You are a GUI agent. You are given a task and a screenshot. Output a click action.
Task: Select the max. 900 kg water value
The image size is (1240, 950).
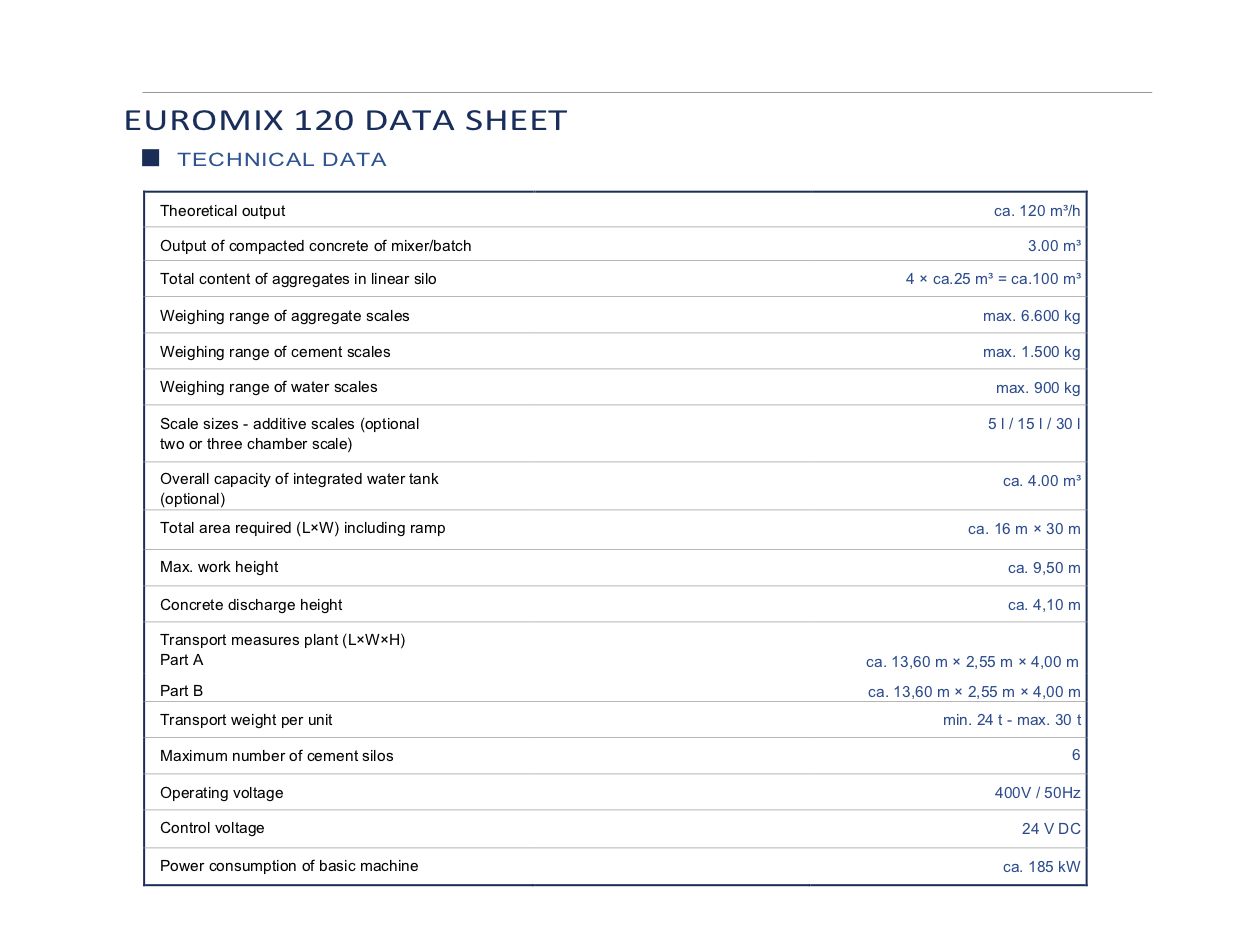[x=1037, y=388]
